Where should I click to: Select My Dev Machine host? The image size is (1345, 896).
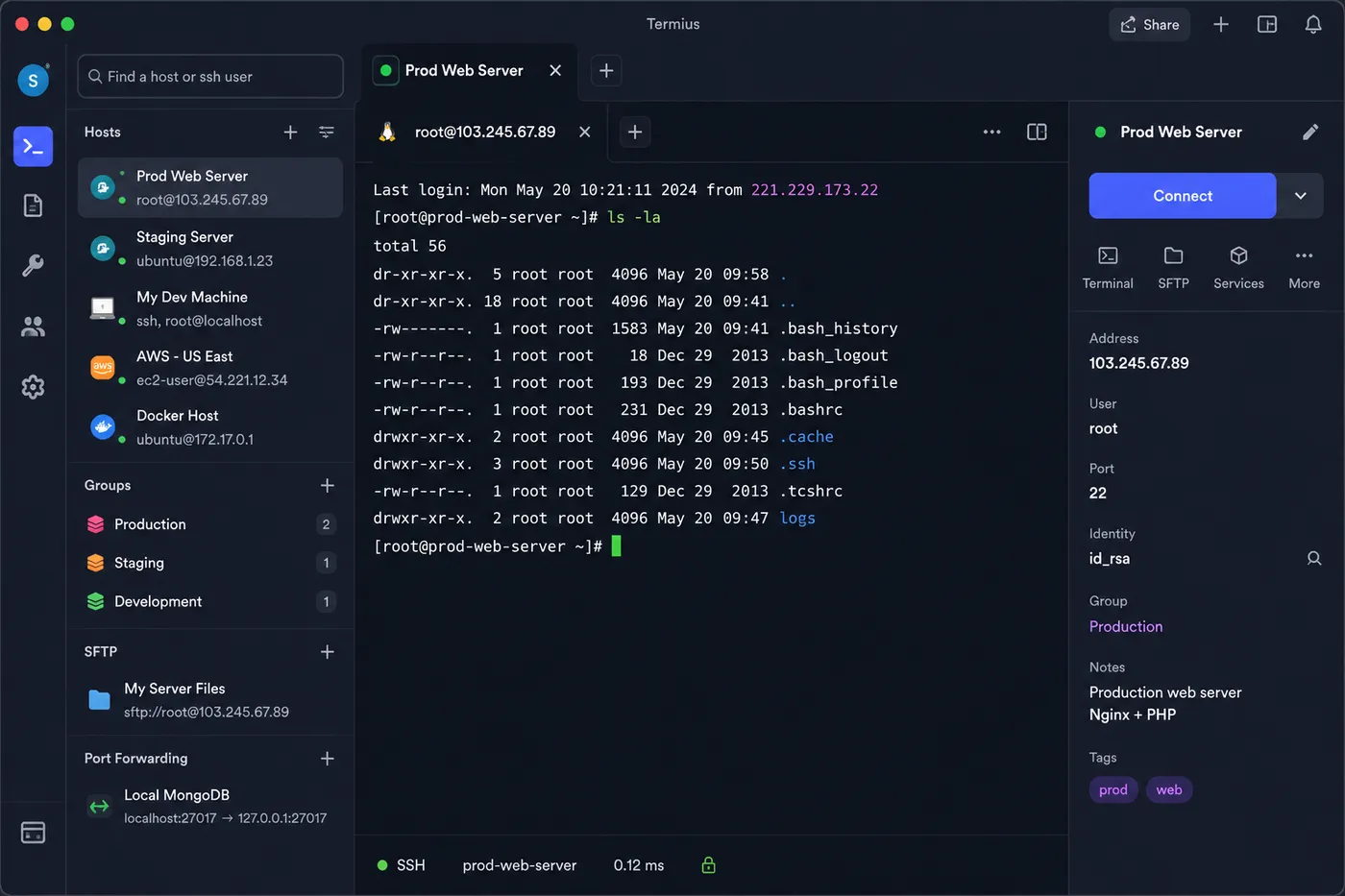210,309
